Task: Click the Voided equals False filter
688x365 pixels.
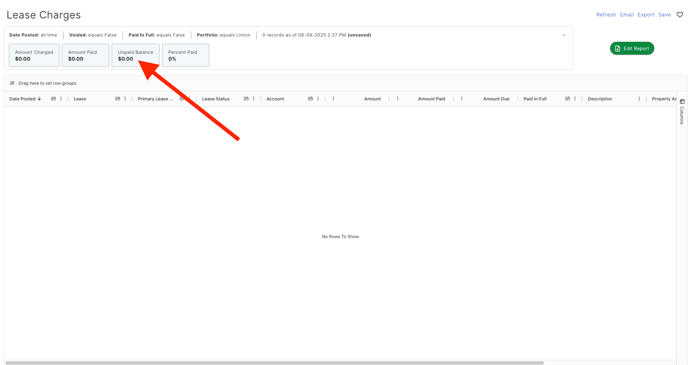Action: [93, 35]
